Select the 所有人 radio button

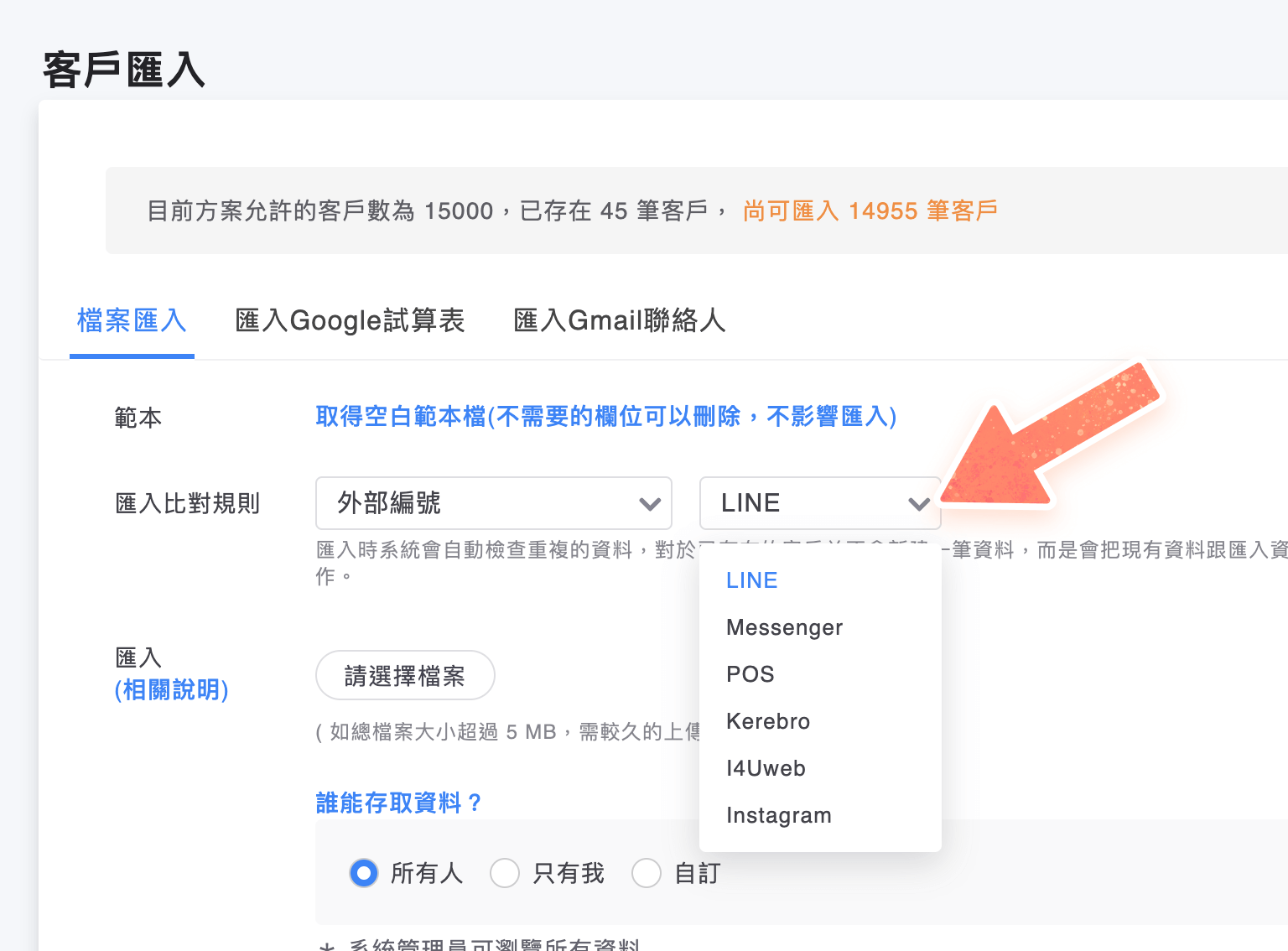[x=364, y=873]
